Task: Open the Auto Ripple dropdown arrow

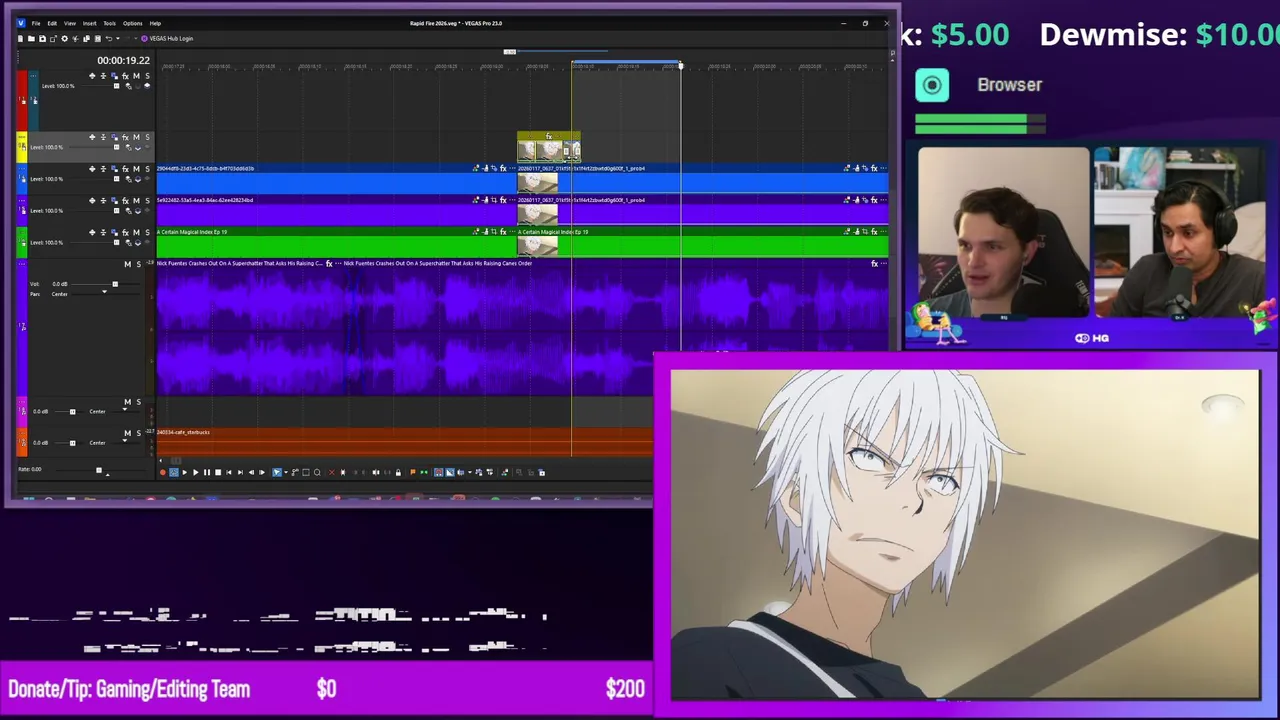Action: coord(469,472)
